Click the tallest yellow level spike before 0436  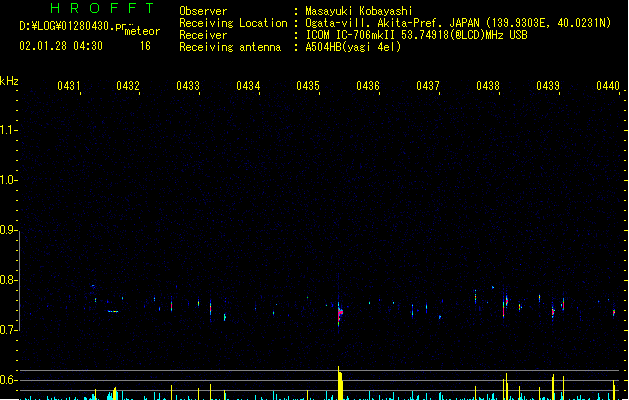click(x=340, y=383)
